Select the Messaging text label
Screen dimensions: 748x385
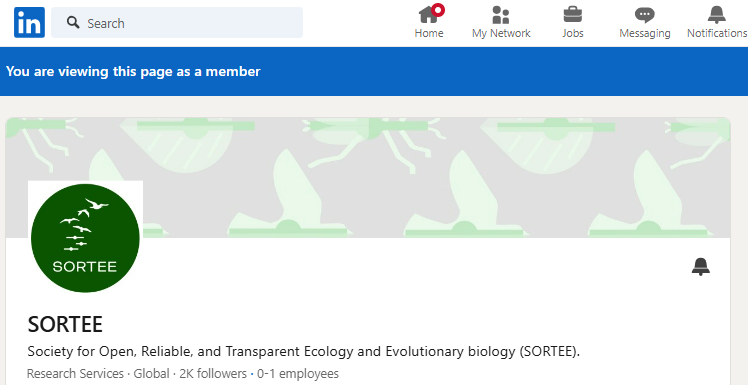(x=644, y=33)
